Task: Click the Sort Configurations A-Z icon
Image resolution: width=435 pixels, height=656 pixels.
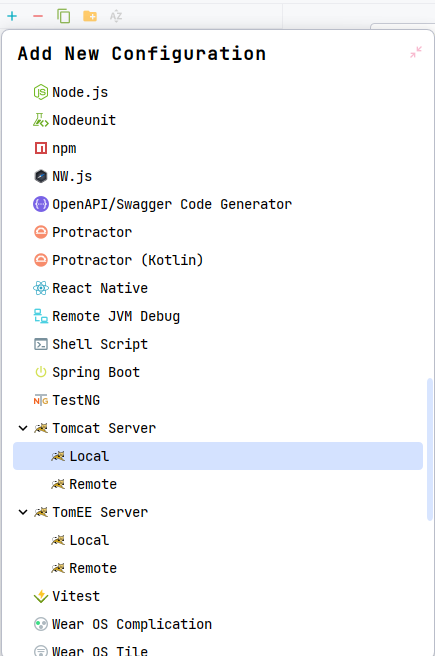Action: click(116, 16)
